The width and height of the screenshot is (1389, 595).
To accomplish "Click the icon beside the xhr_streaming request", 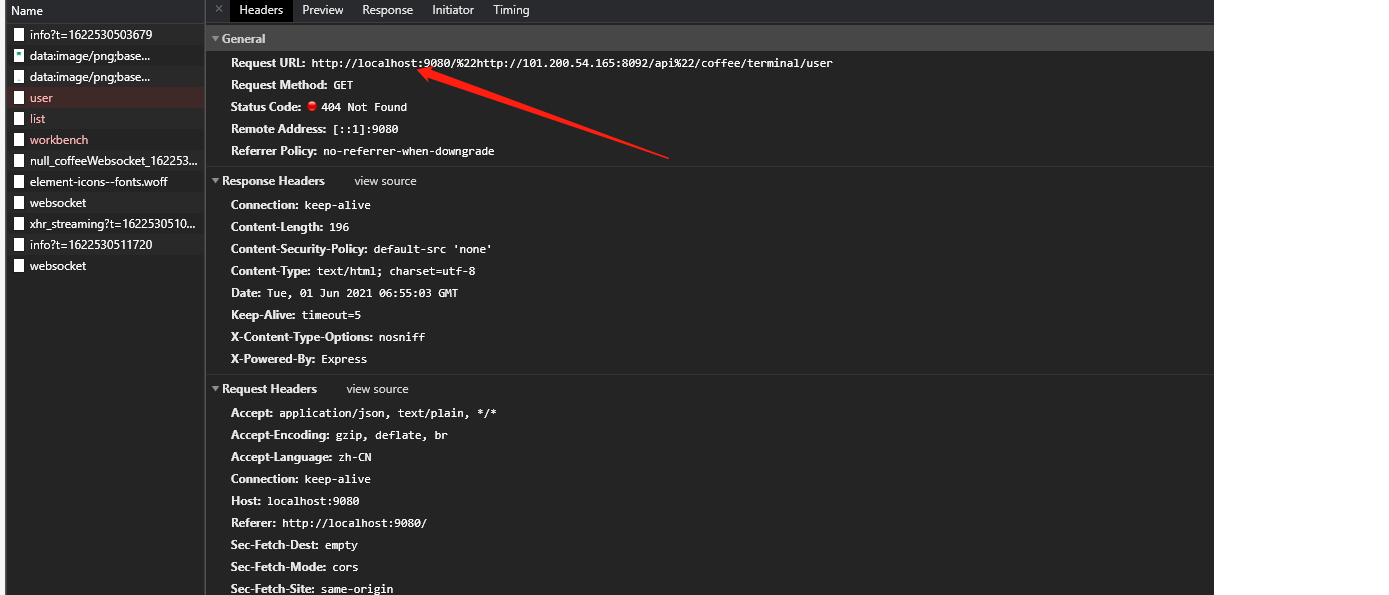I will pyautogui.click(x=17, y=223).
